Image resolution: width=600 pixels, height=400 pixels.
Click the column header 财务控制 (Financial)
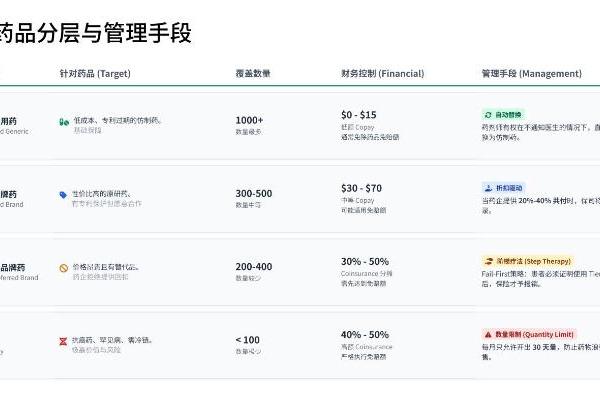click(x=383, y=73)
